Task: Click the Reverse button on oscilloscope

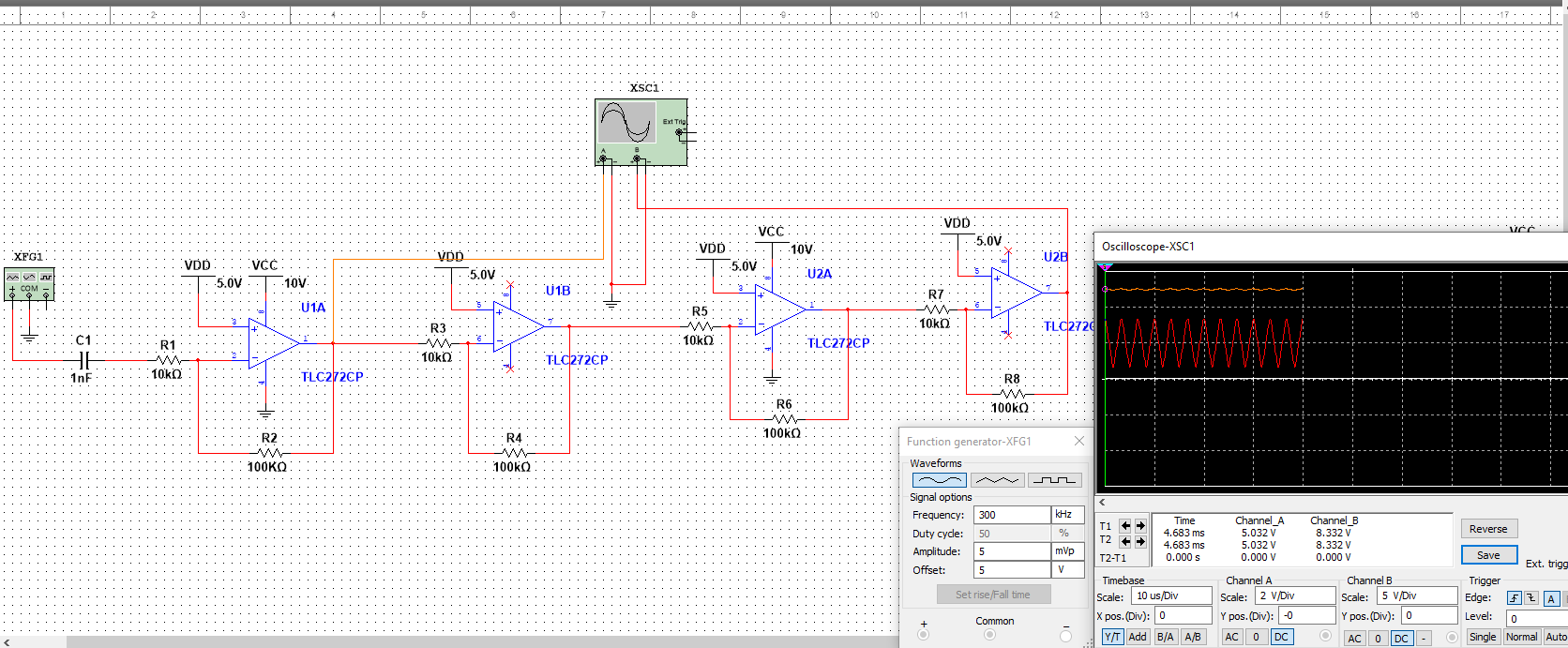Action: coord(1488,529)
